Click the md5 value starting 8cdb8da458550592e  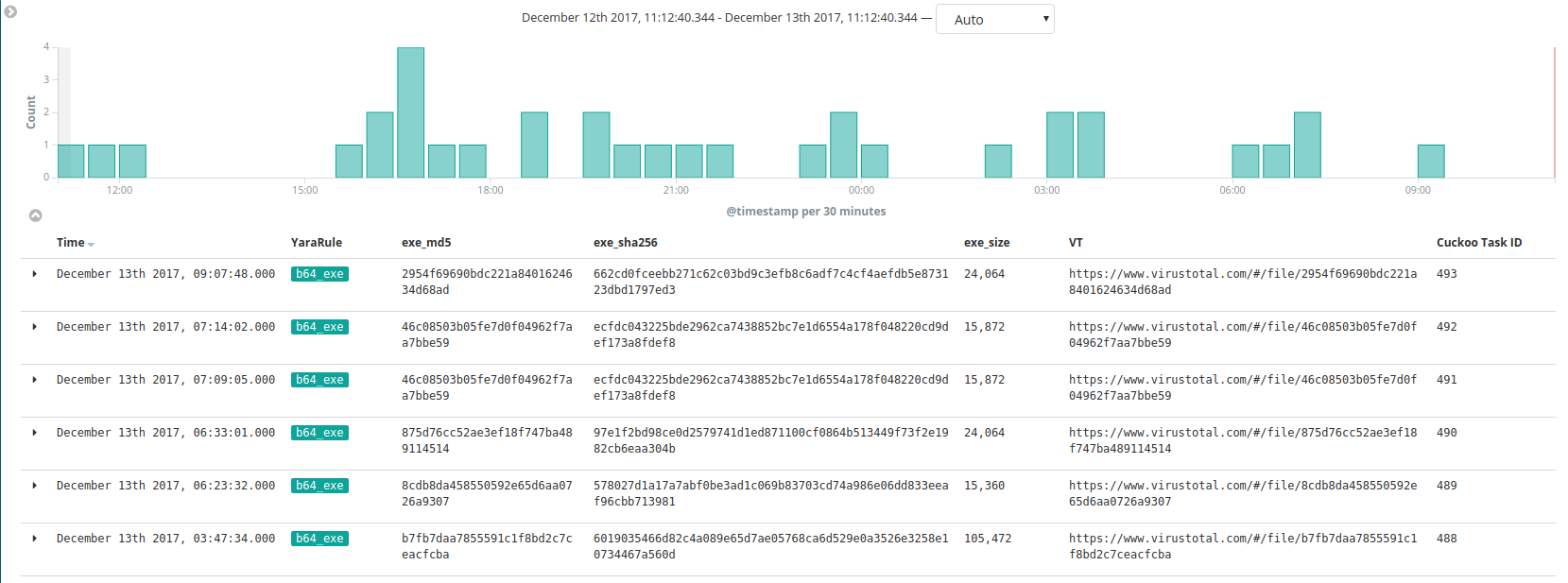(487, 493)
